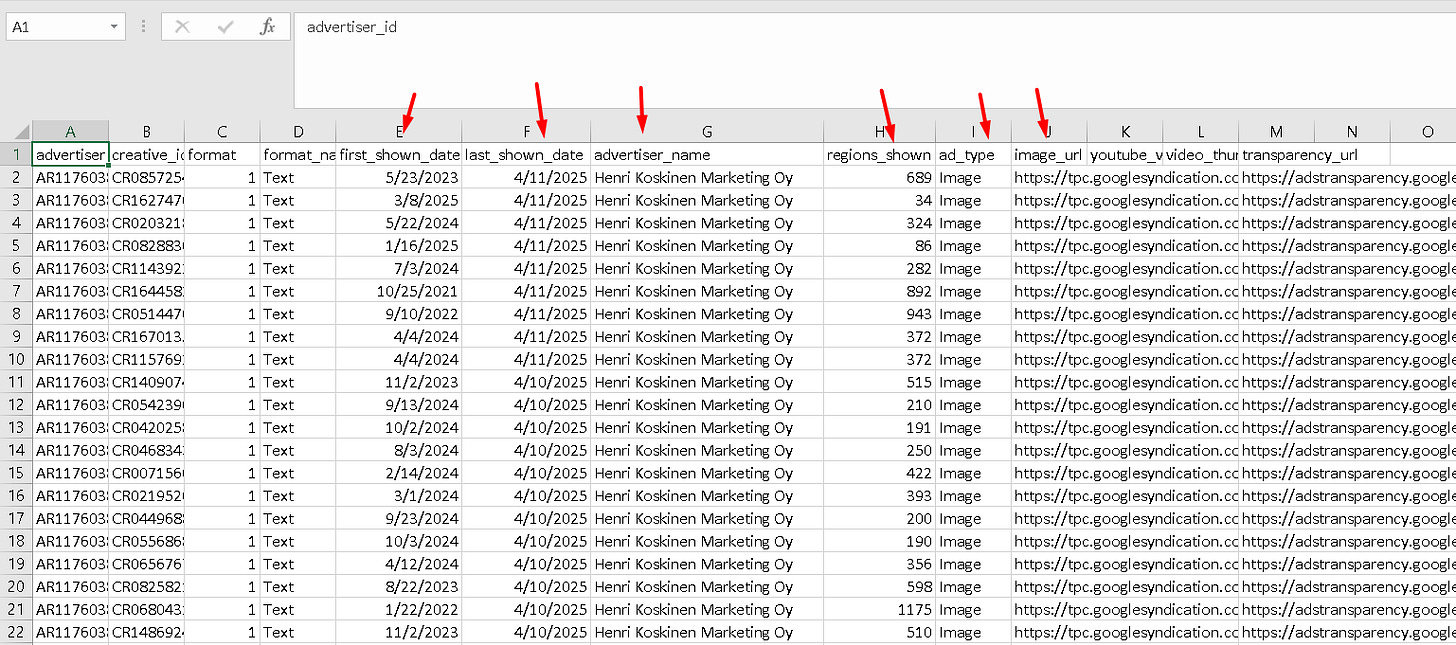Click cell with date 9/10/2022
The height and width of the screenshot is (645, 1456).
click(399, 314)
